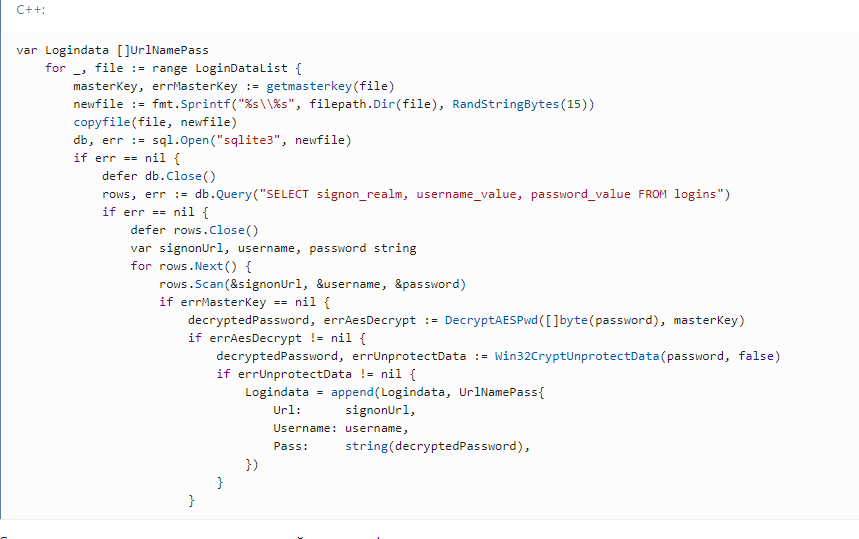Click the "var Logindata []UrlNamePass" line

click(x=112, y=50)
